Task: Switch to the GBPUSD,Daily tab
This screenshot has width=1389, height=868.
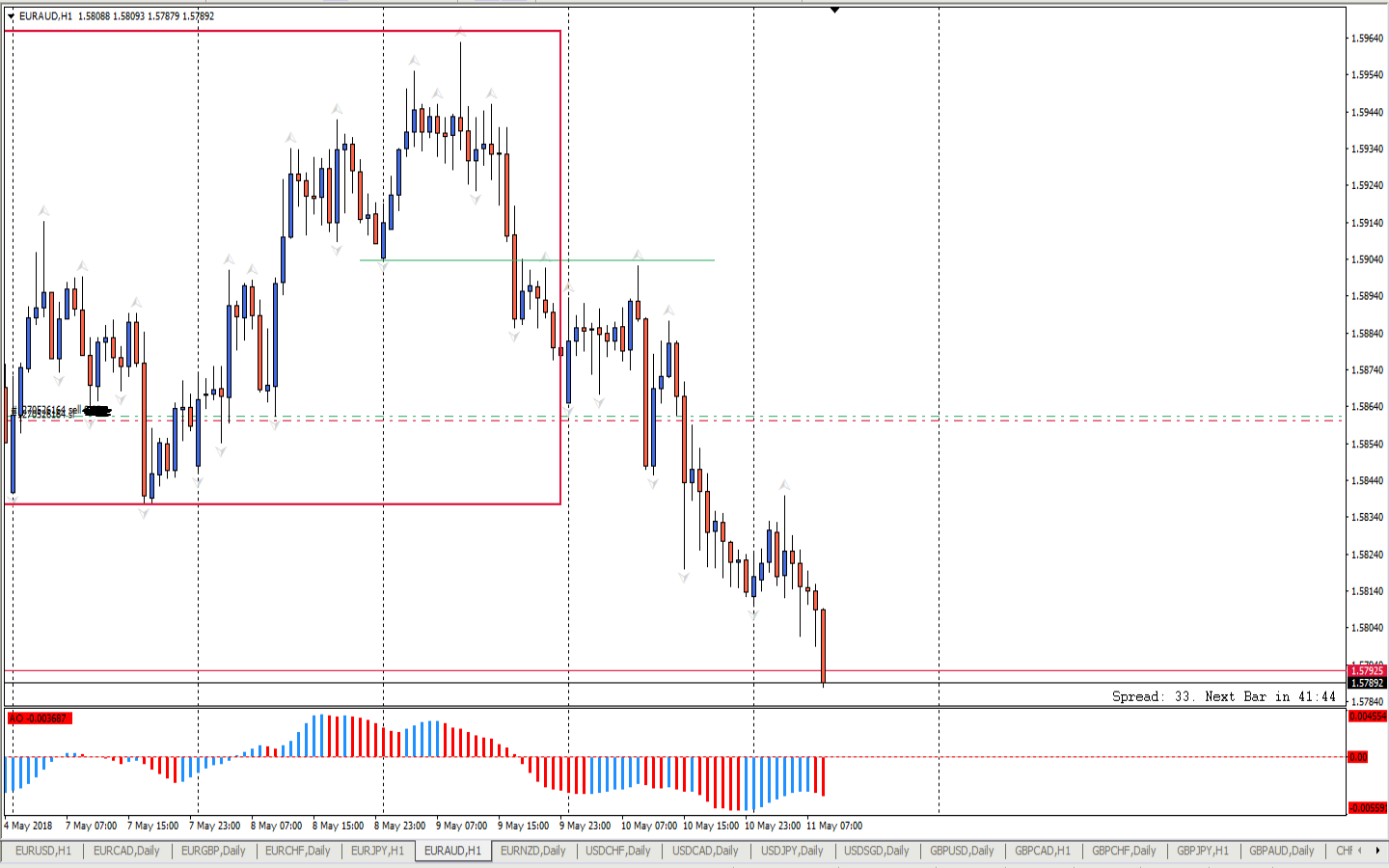Action: tap(962, 851)
